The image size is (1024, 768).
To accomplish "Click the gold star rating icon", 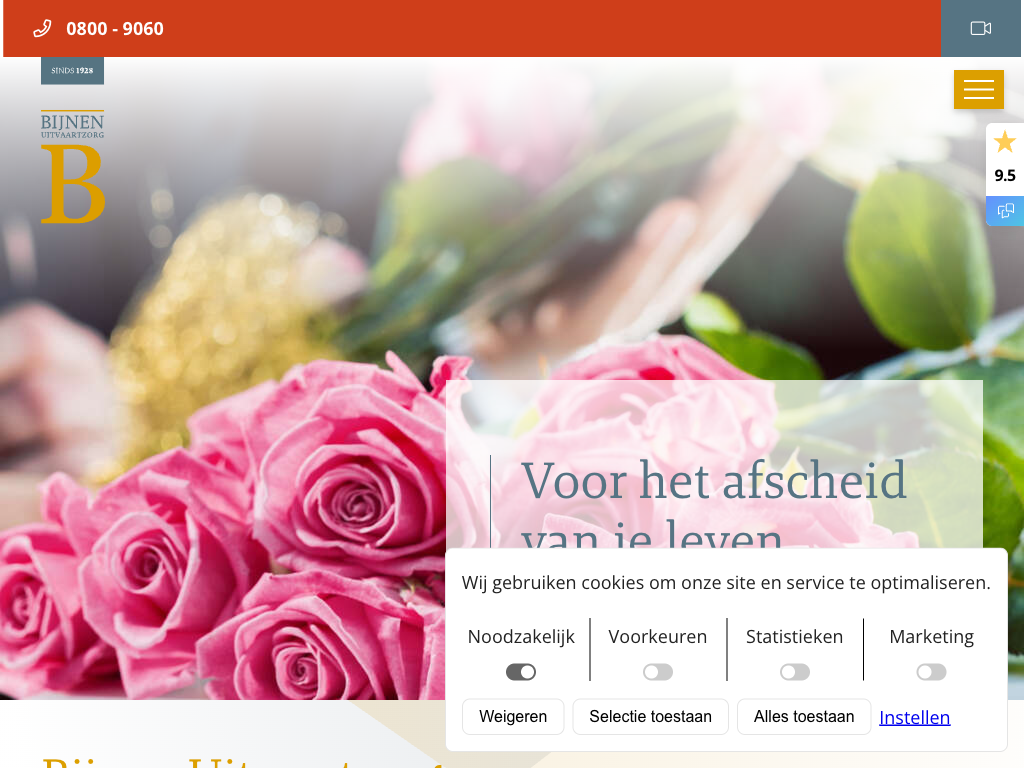I will [x=1004, y=142].
